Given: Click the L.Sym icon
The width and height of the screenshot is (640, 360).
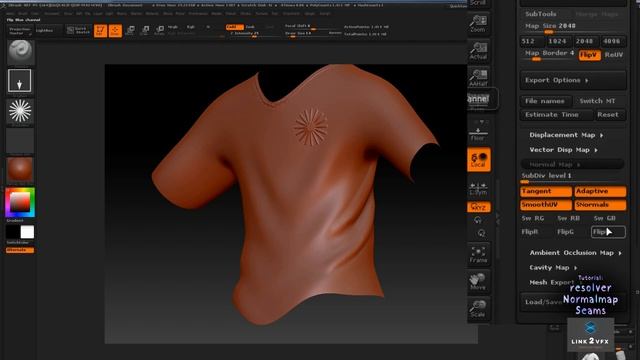Looking at the screenshot, I should (x=478, y=189).
